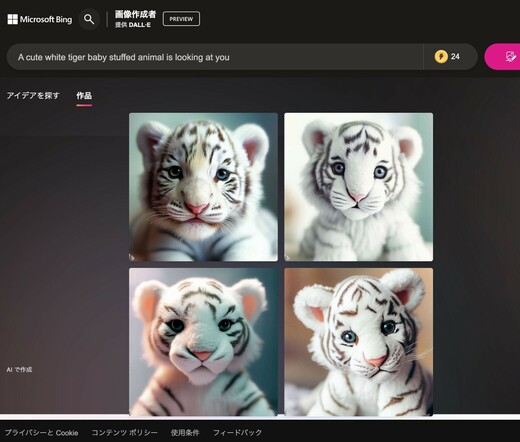Click the Microsoft Bing logo
The height and width of the screenshot is (442, 520).
tap(40, 19)
